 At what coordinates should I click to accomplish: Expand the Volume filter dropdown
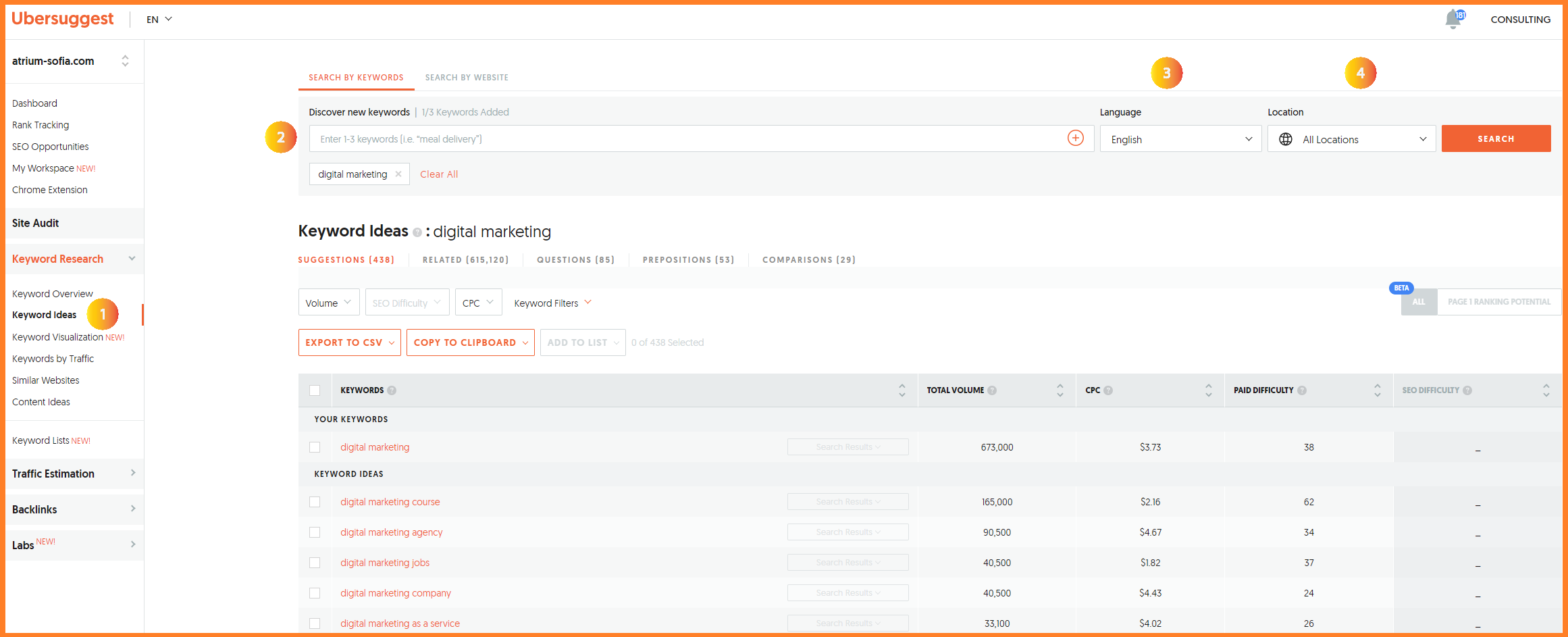[x=328, y=303]
